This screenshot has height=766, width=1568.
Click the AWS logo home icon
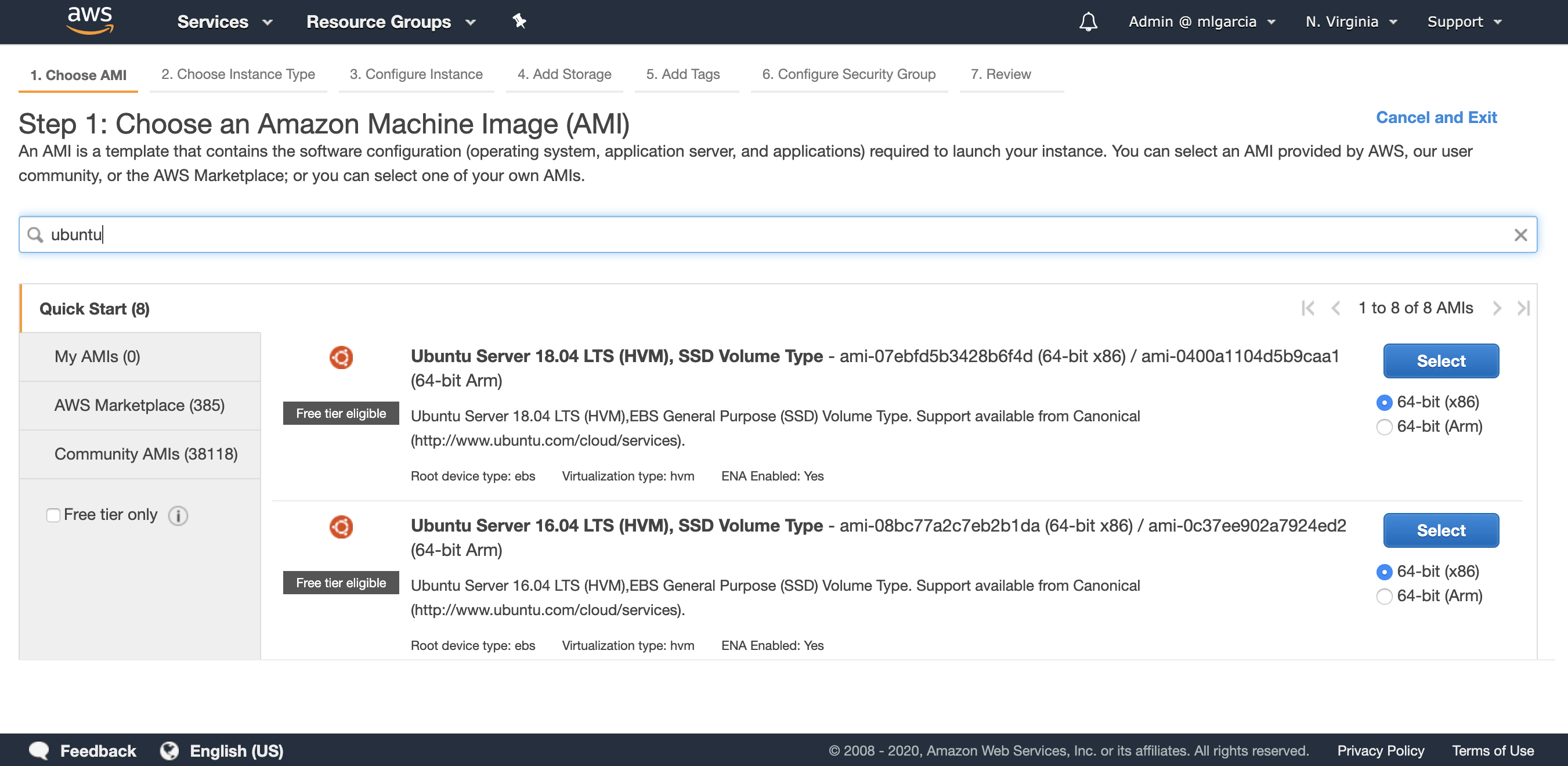point(90,21)
